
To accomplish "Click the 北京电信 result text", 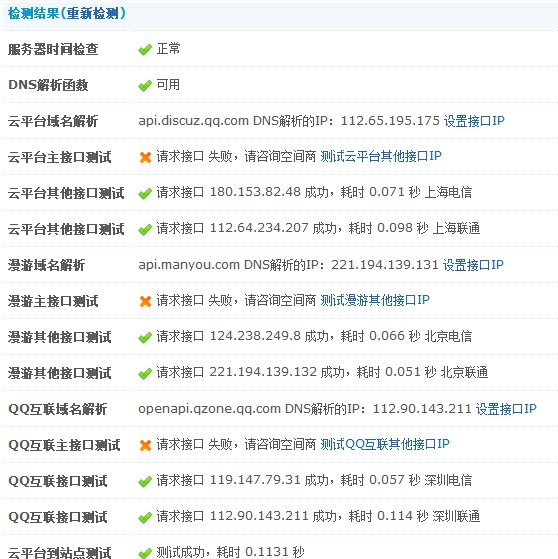I will [x=448, y=336].
